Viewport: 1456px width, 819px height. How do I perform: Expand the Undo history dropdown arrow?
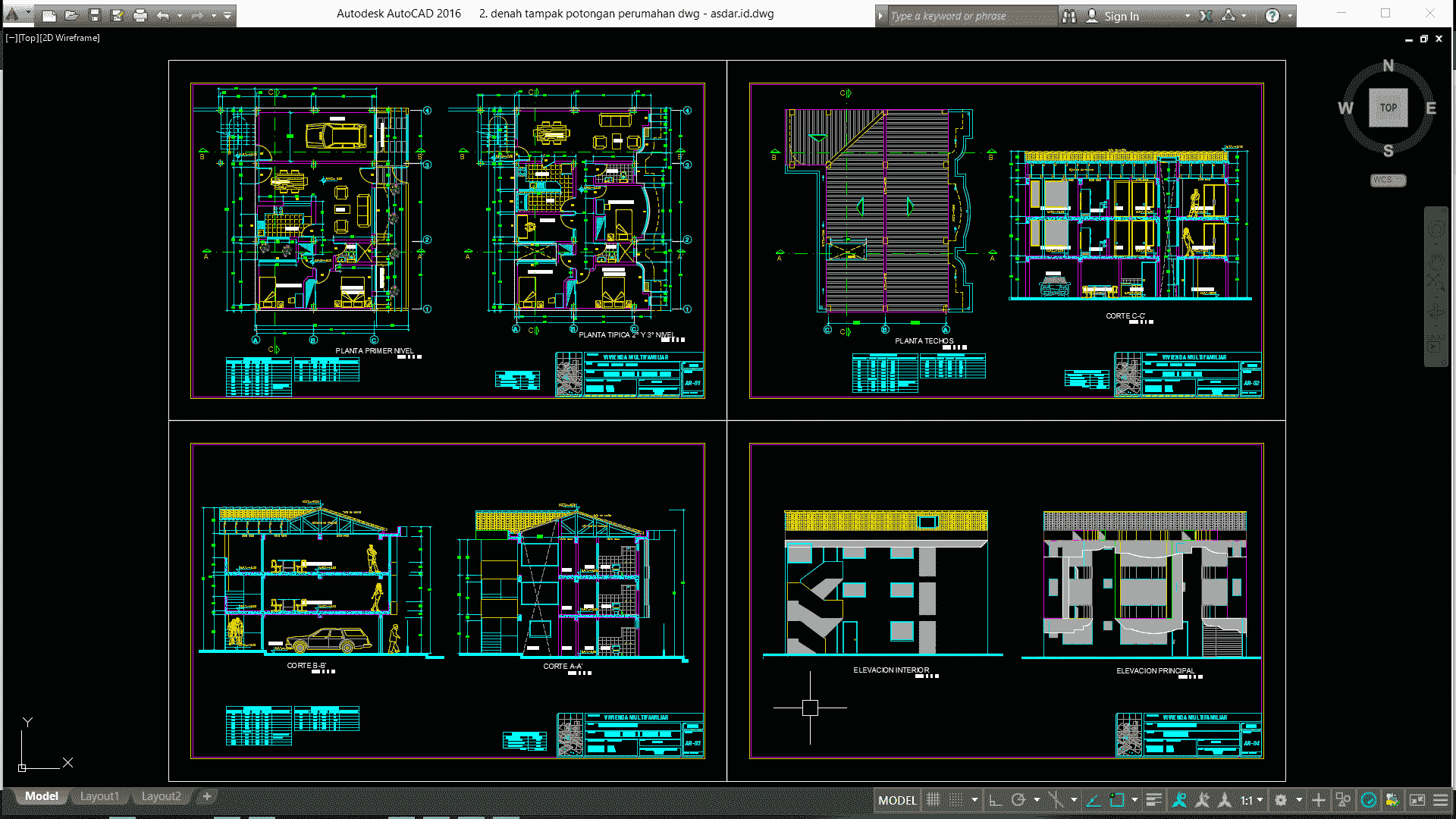180,15
